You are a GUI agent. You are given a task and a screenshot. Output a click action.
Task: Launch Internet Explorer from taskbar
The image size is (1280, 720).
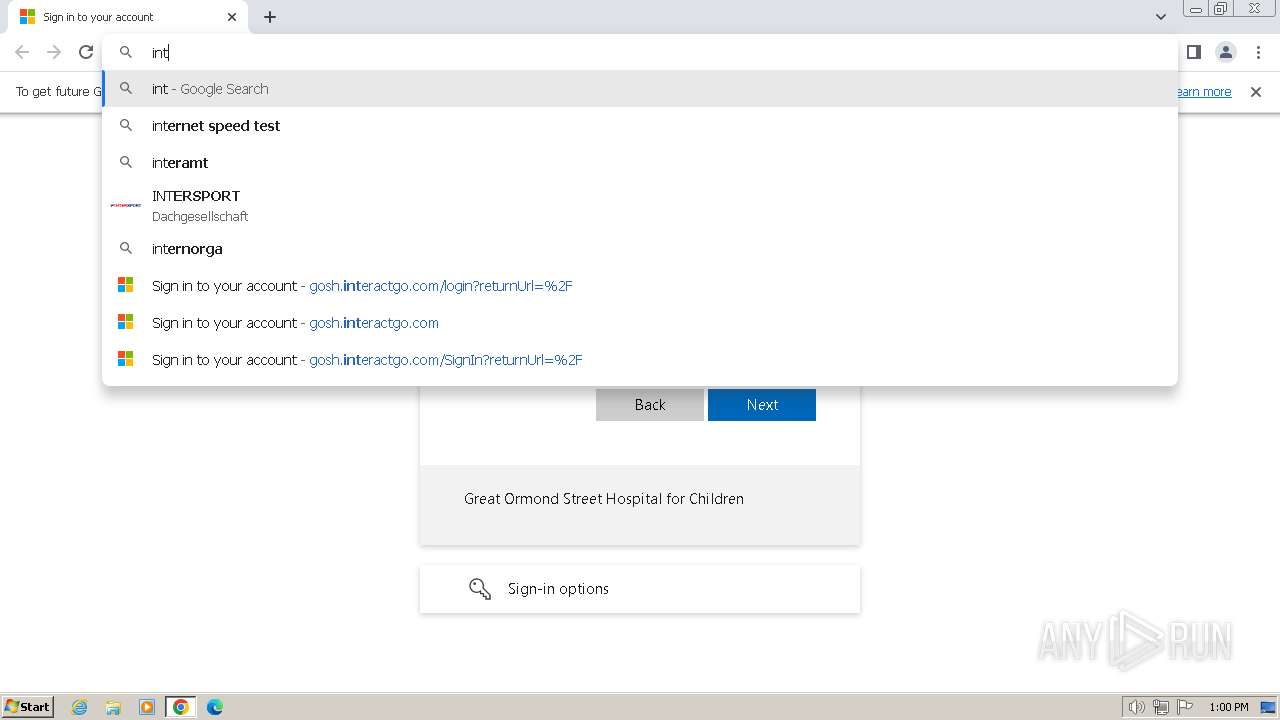click(x=79, y=707)
